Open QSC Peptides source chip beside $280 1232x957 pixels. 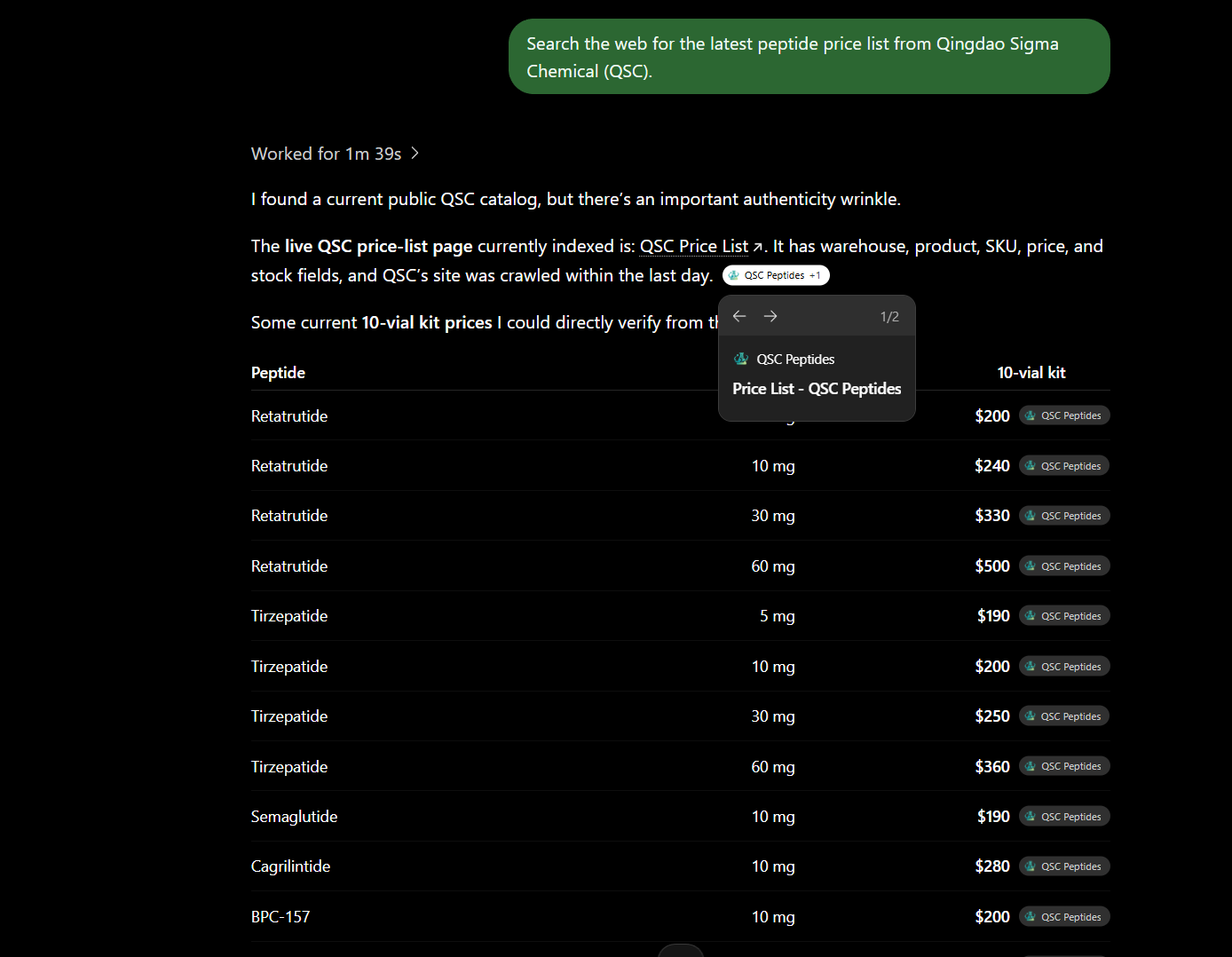point(1064,866)
